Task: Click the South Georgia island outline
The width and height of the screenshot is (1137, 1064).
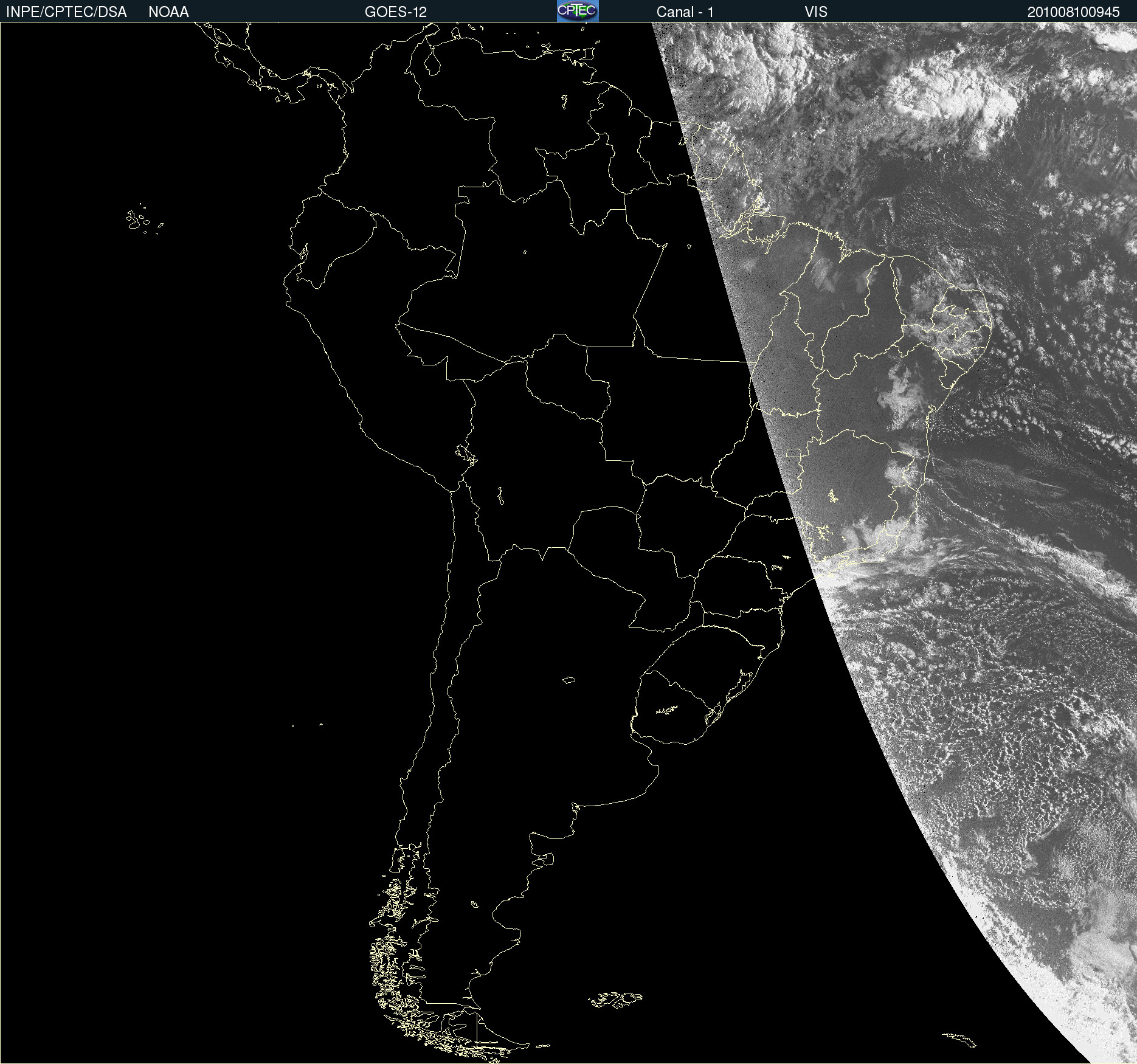Action: (959, 1039)
